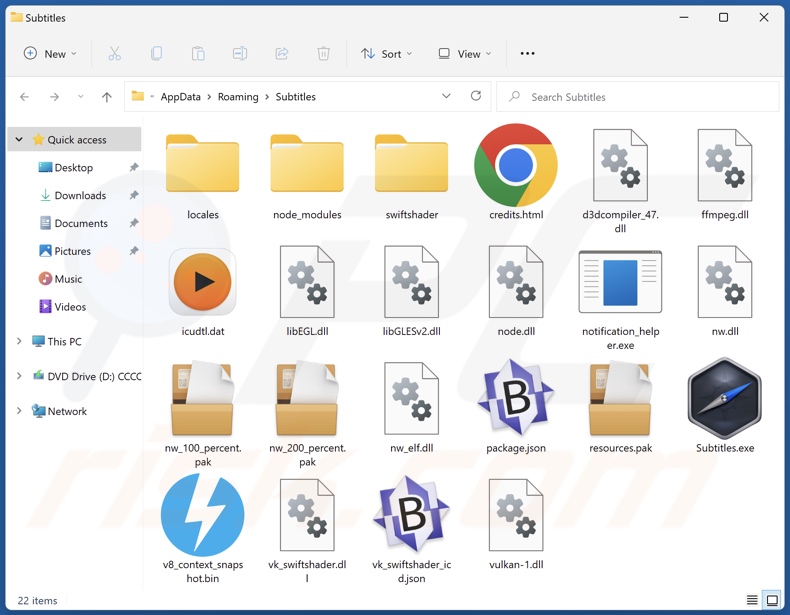Viewport: 790px width, 615px height.
Task: Refresh the Subtitles folder view
Action: (x=476, y=96)
